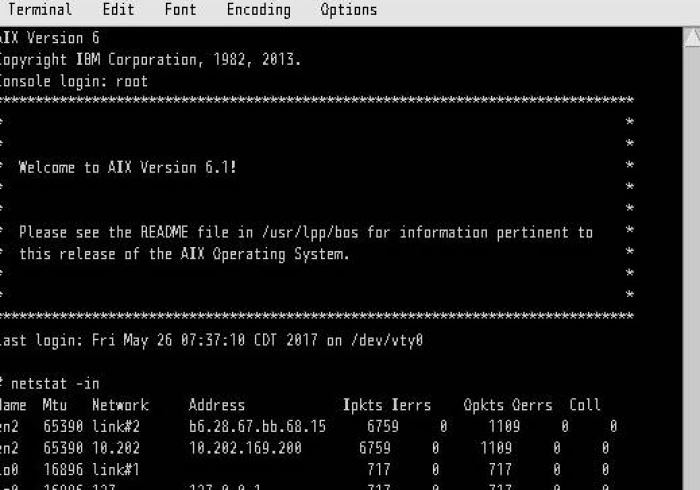The width and height of the screenshot is (700, 490).
Task: Click the 'Welcome to AIX Version 6.1!' line
Action: pos(128,168)
